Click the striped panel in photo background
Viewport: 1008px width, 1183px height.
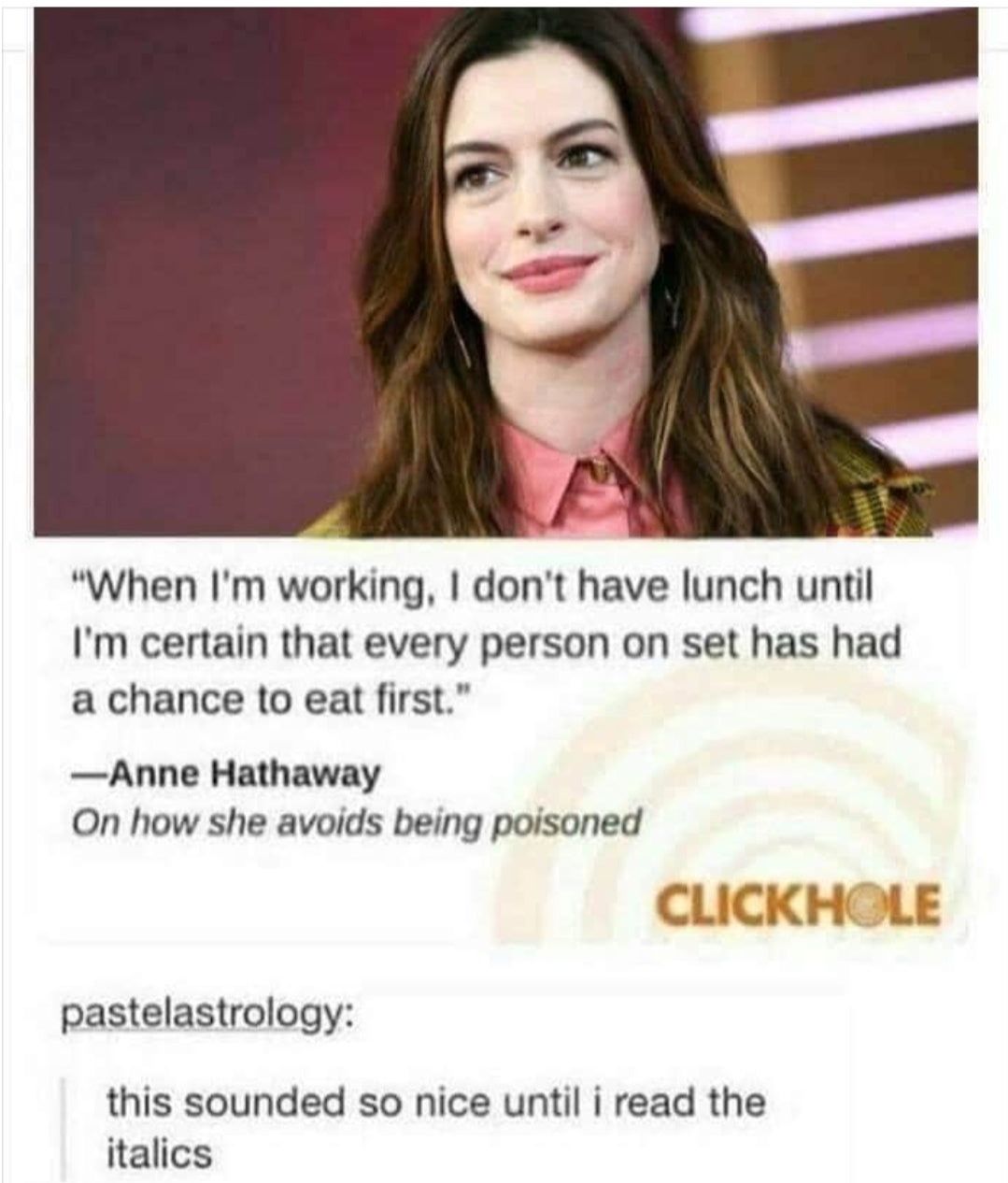841,234
